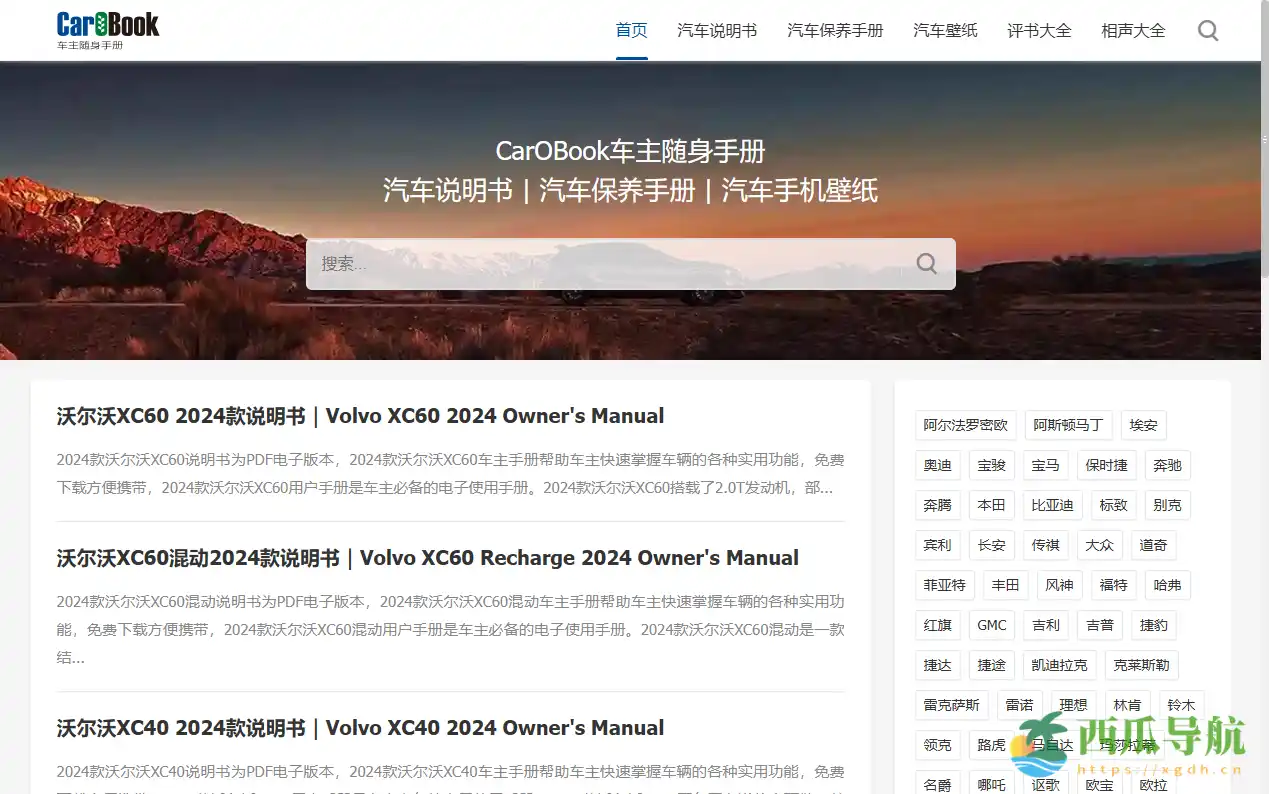Select the 首页 menu item
The width and height of the screenshot is (1269, 794).
(631, 30)
